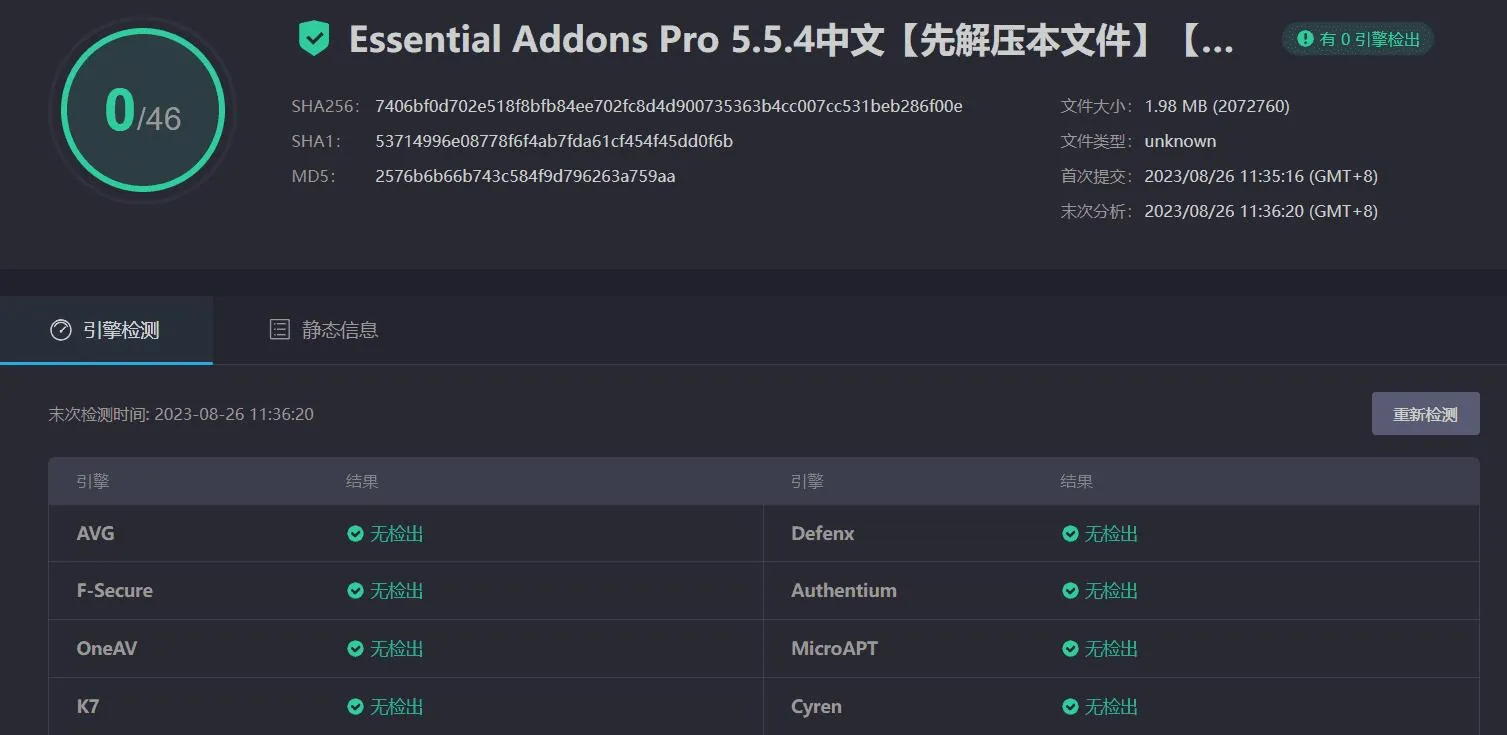Click the 有 0 引擎检出 badge
1507x735 pixels.
(1357, 39)
